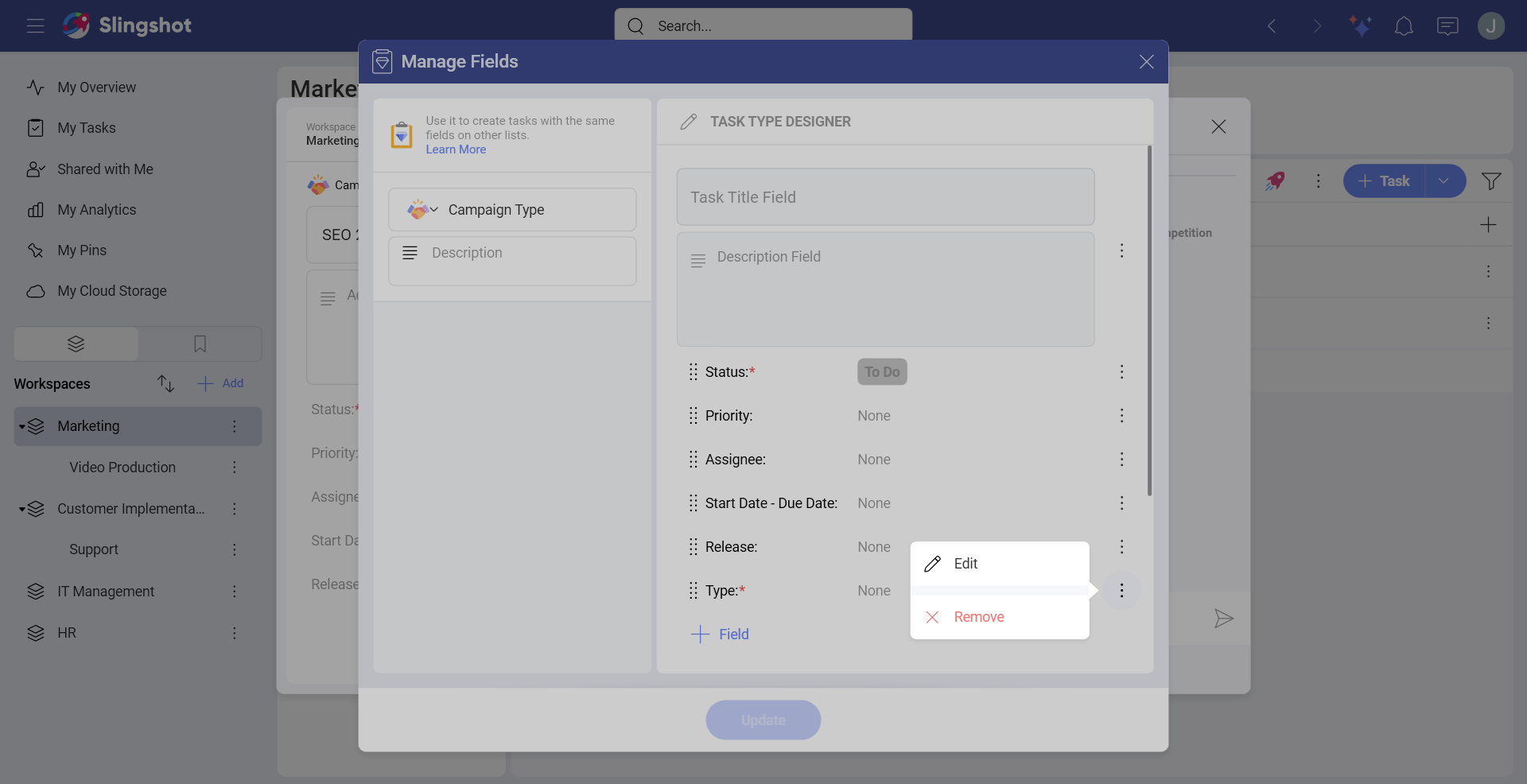1527x784 pixels.
Task: Click the Learn More link
Action: [x=456, y=149]
